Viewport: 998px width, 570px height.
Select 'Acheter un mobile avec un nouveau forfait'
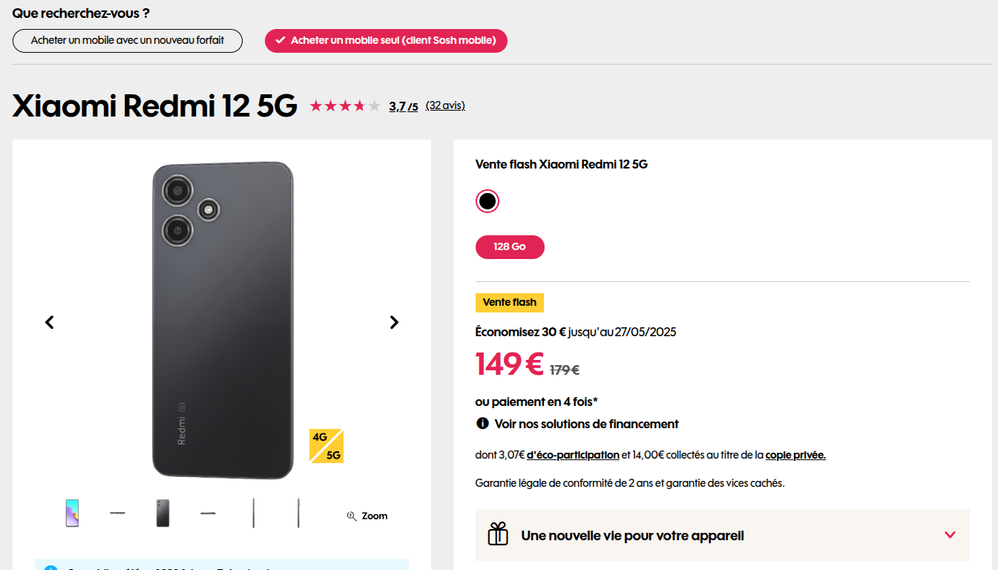(128, 41)
